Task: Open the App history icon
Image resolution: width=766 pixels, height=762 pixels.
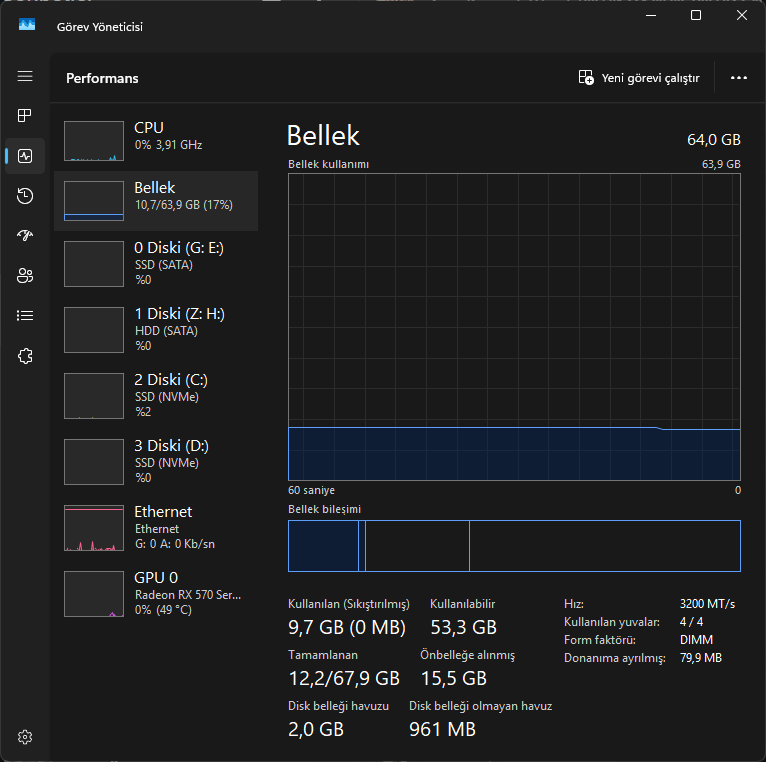Action: (x=25, y=196)
